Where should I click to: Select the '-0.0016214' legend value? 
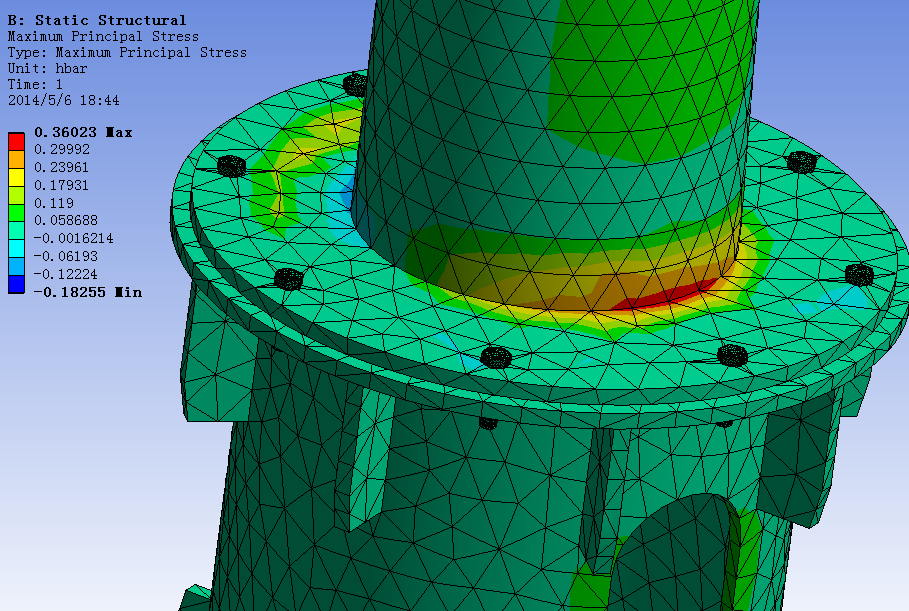click(x=74, y=238)
